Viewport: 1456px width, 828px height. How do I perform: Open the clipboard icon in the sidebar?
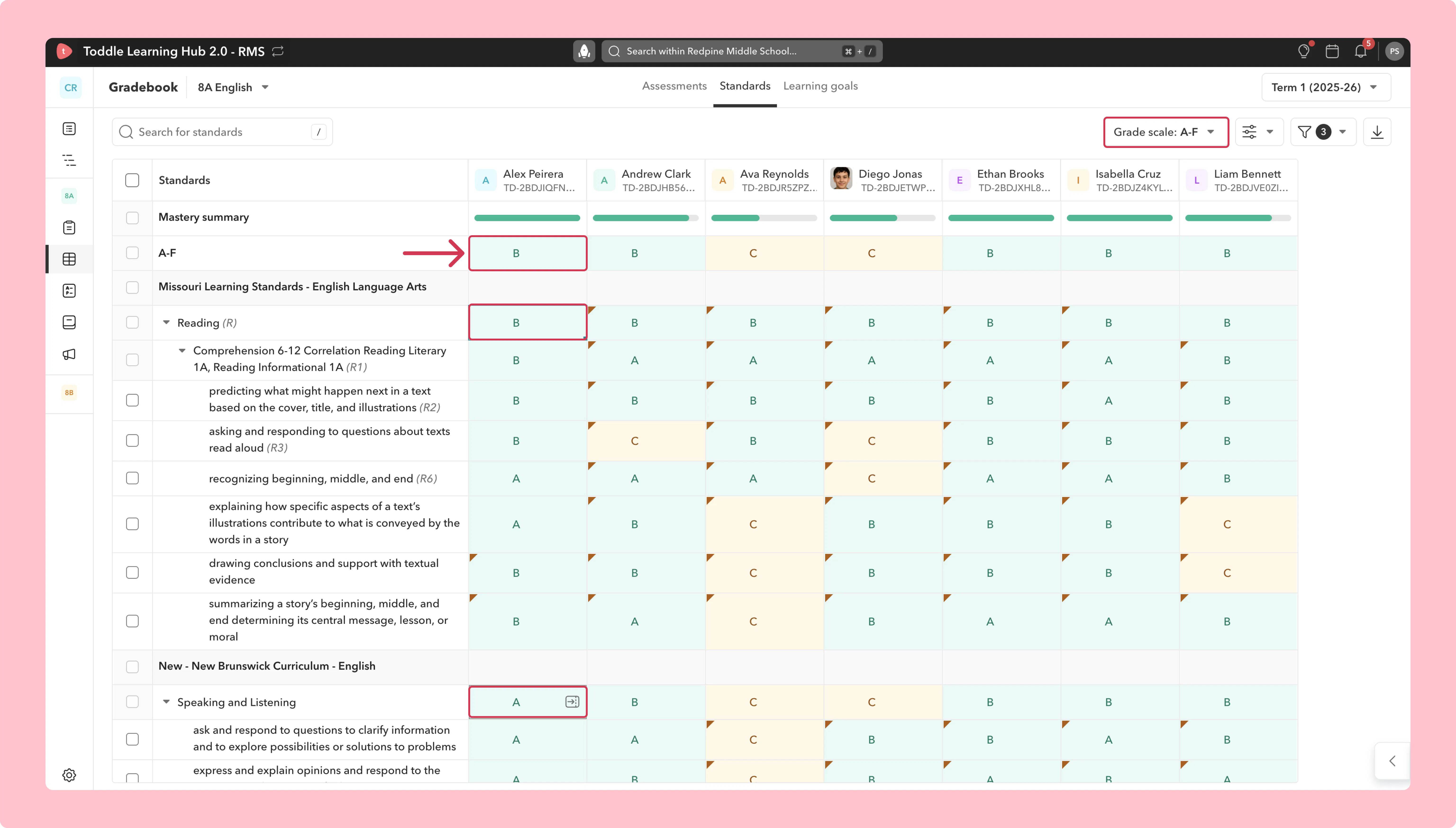pos(69,227)
